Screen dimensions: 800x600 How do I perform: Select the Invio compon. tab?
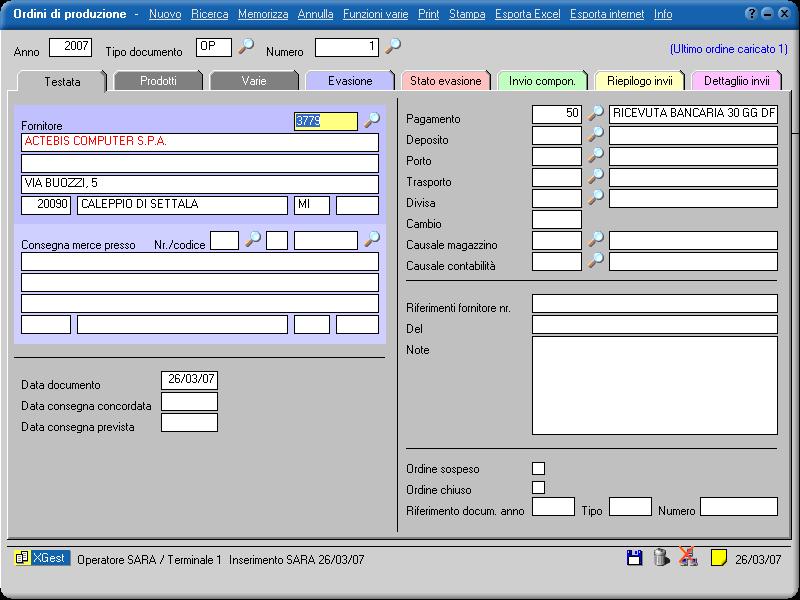[x=542, y=81]
